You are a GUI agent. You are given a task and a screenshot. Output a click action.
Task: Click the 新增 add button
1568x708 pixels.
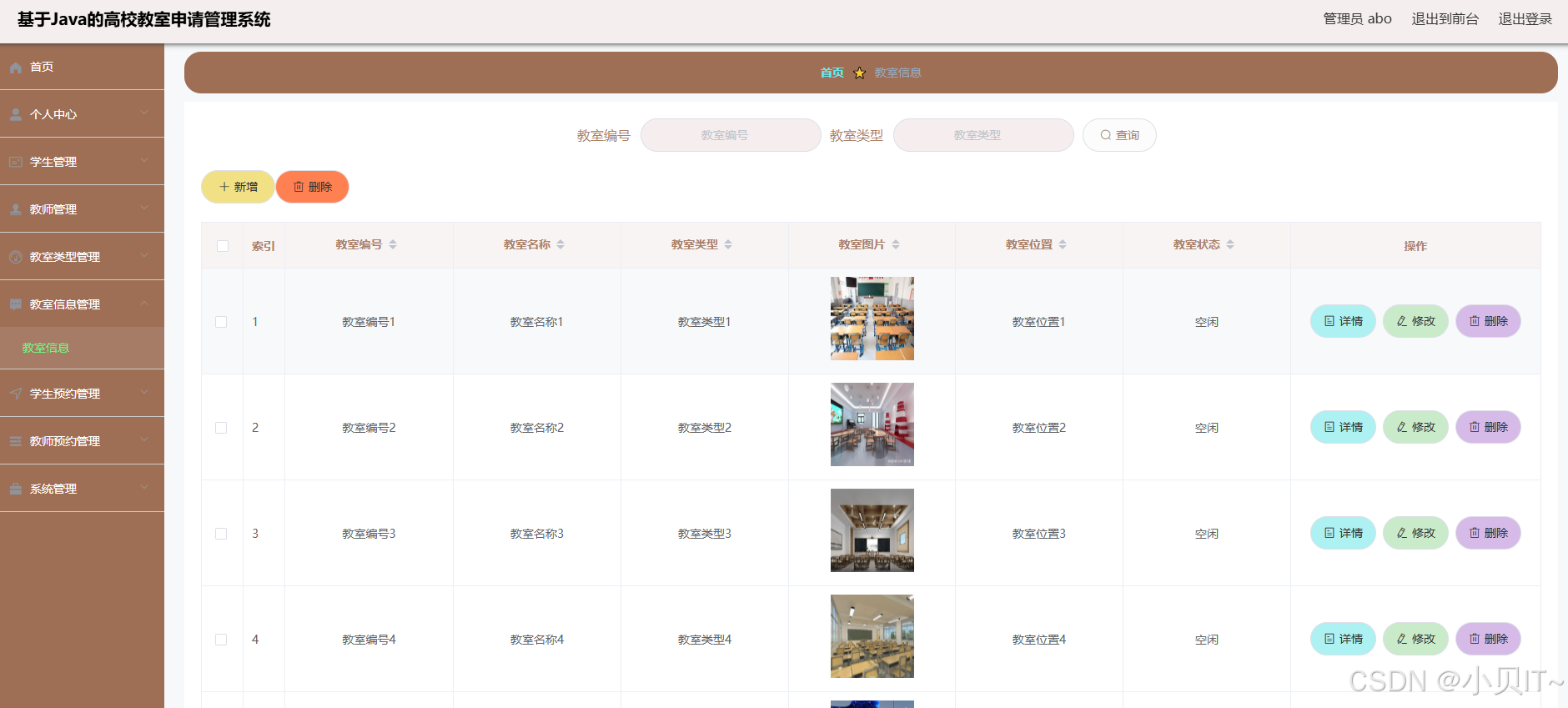click(x=238, y=187)
